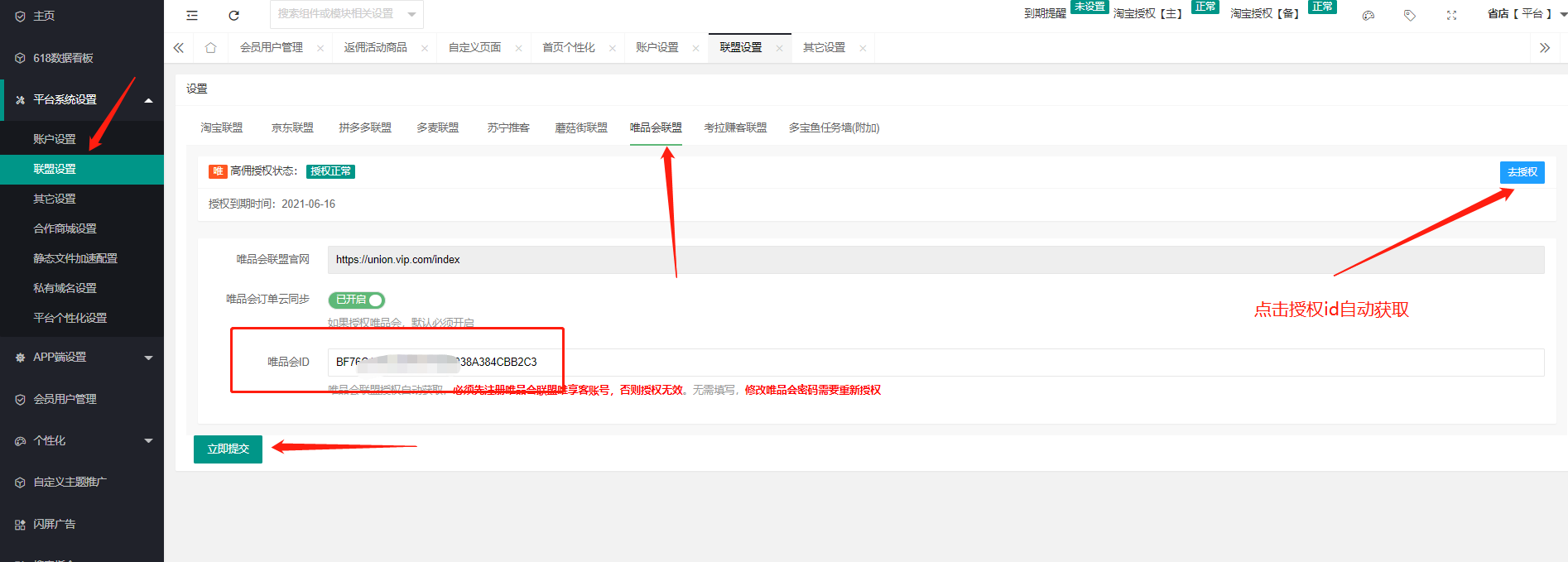Screen dimensions: 1568x562
Task: Close the 会员用户管理 tab
Action: 320,48
